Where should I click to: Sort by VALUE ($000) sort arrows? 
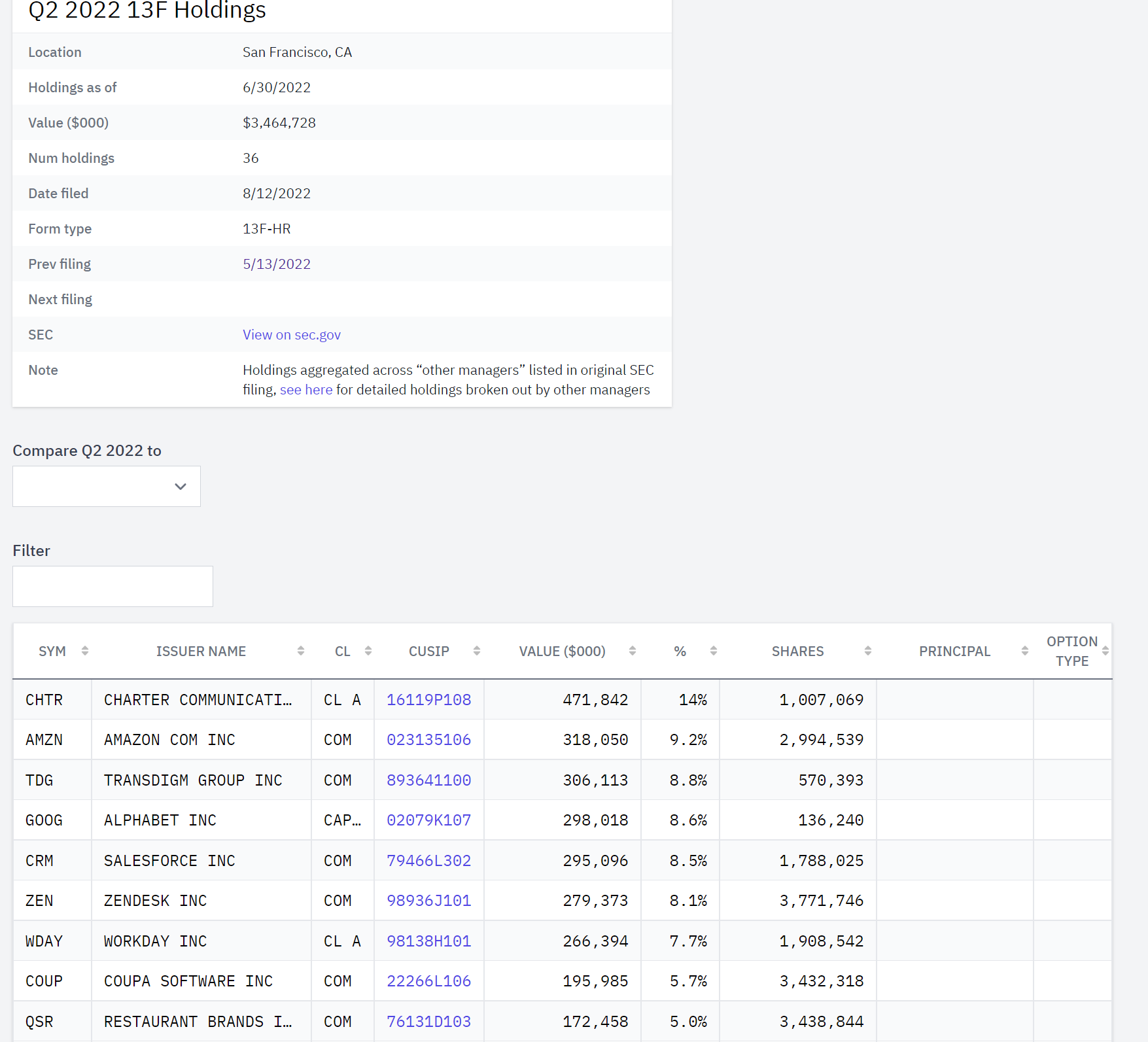[633, 651]
